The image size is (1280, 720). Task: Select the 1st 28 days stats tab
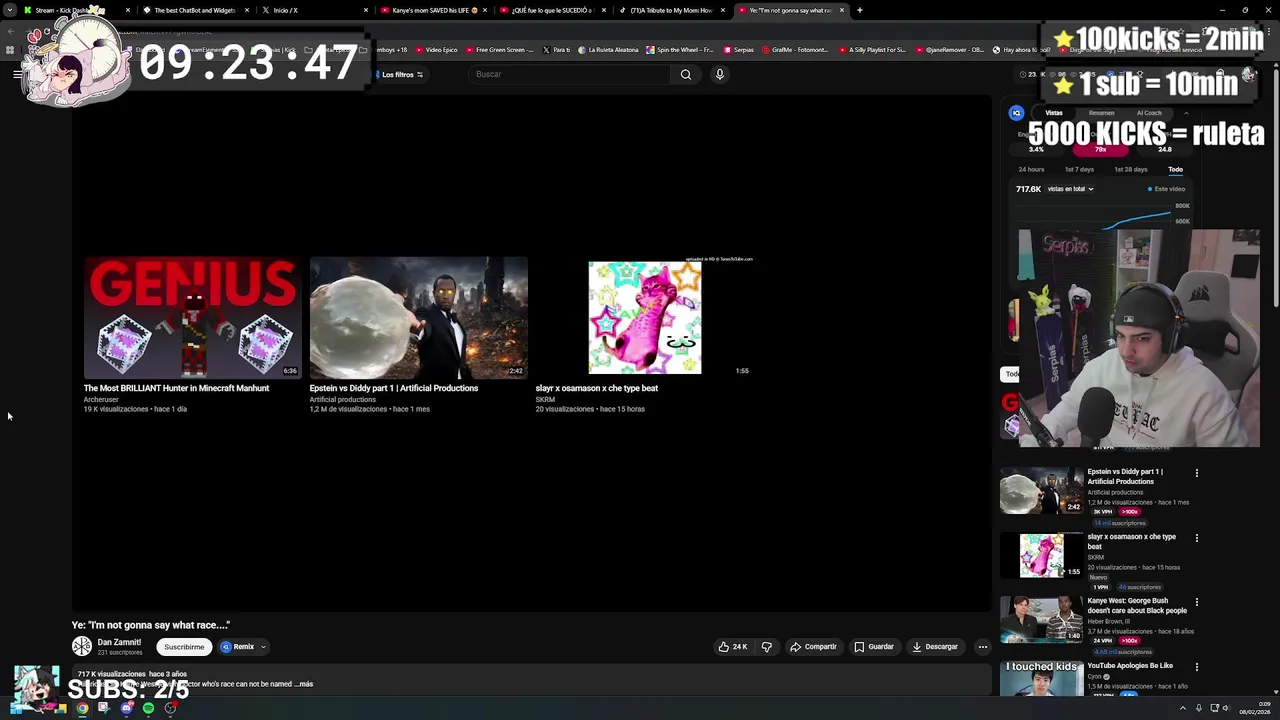tap(1131, 169)
